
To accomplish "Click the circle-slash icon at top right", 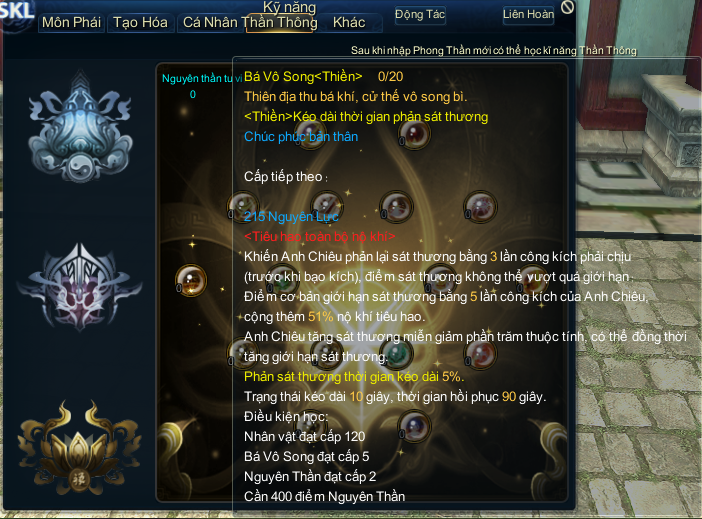I will [x=567, y=7].
